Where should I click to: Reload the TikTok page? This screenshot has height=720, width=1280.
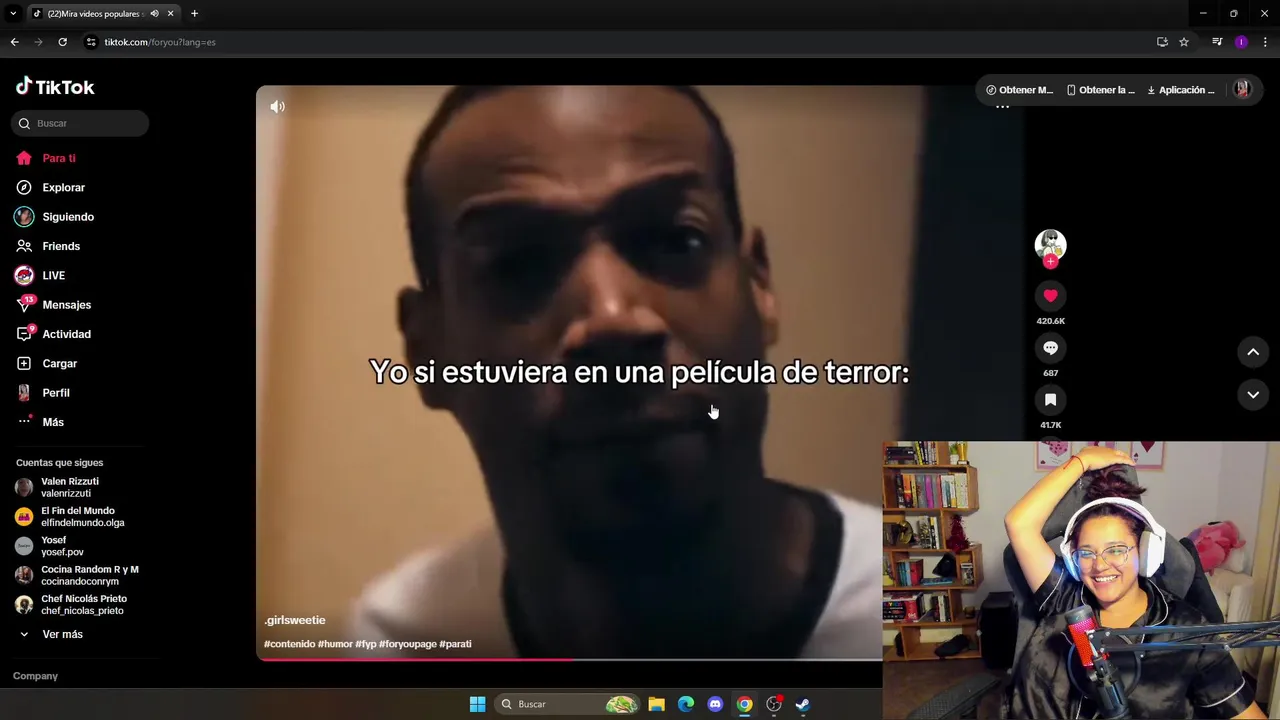(62, 42)
